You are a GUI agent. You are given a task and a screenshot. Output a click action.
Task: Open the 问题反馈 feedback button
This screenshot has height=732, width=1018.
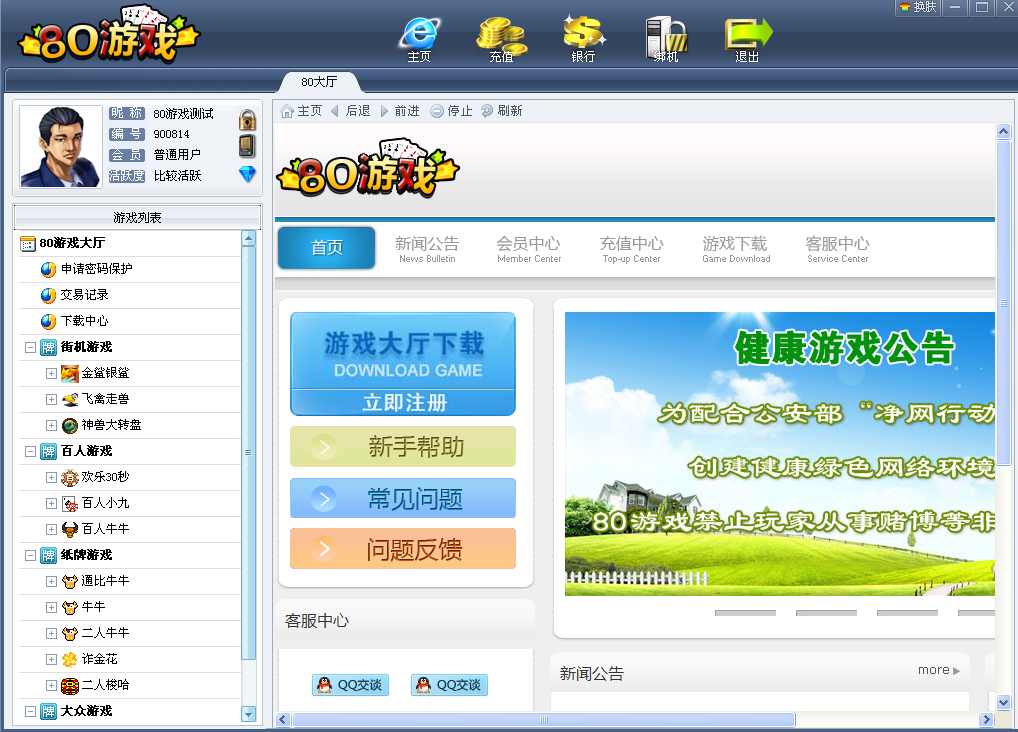(x=403, y=549)
